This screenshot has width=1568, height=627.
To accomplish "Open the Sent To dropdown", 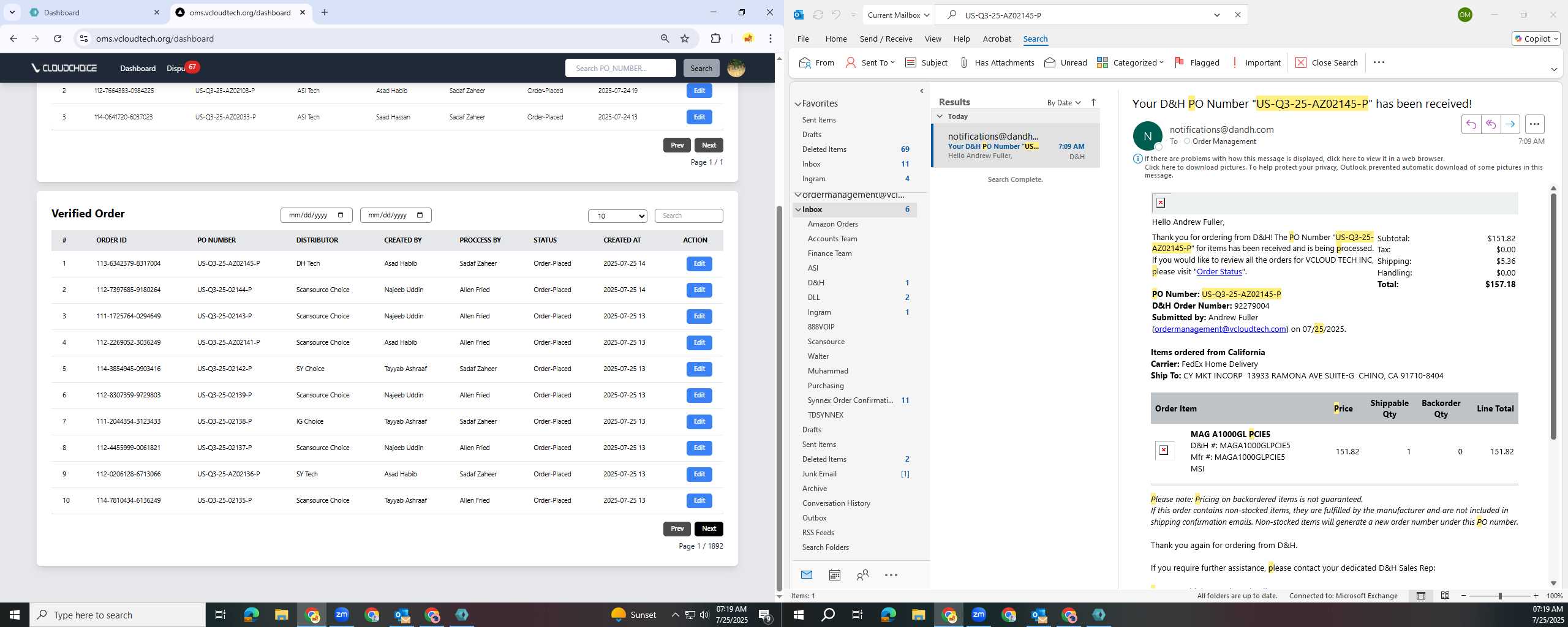I will click(870, 62).
